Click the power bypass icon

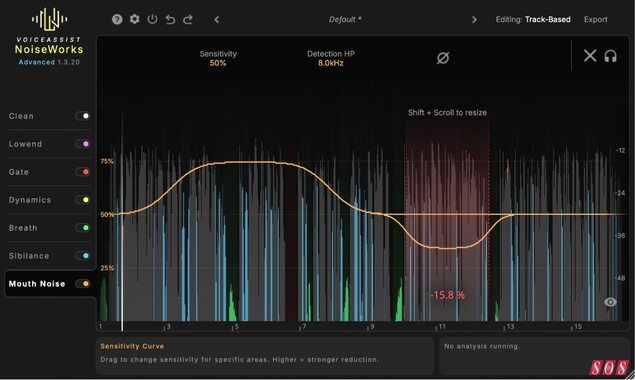coord(152,19)
